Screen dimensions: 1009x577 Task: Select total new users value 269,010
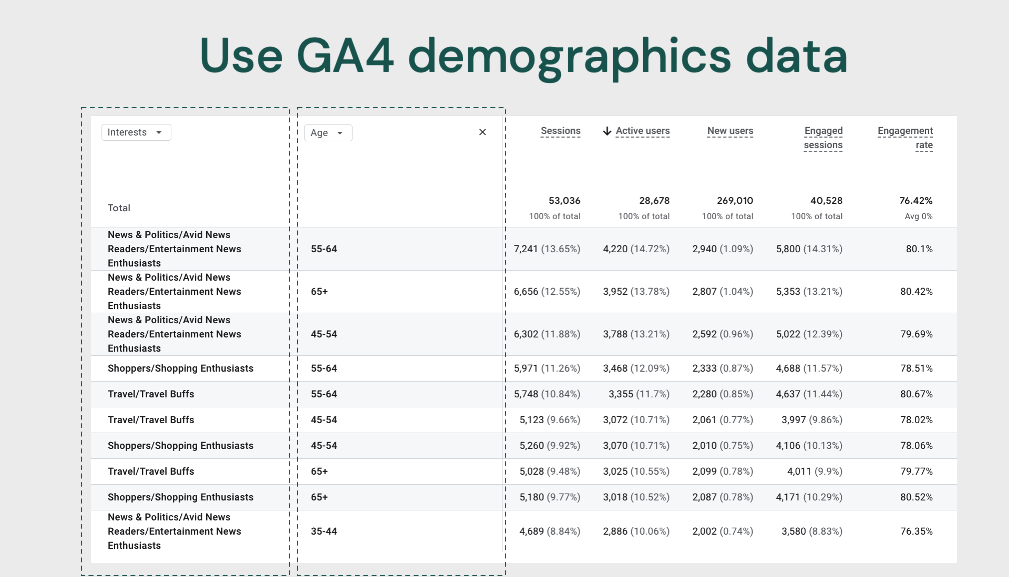pyautogui.click(x=735, y=201)
